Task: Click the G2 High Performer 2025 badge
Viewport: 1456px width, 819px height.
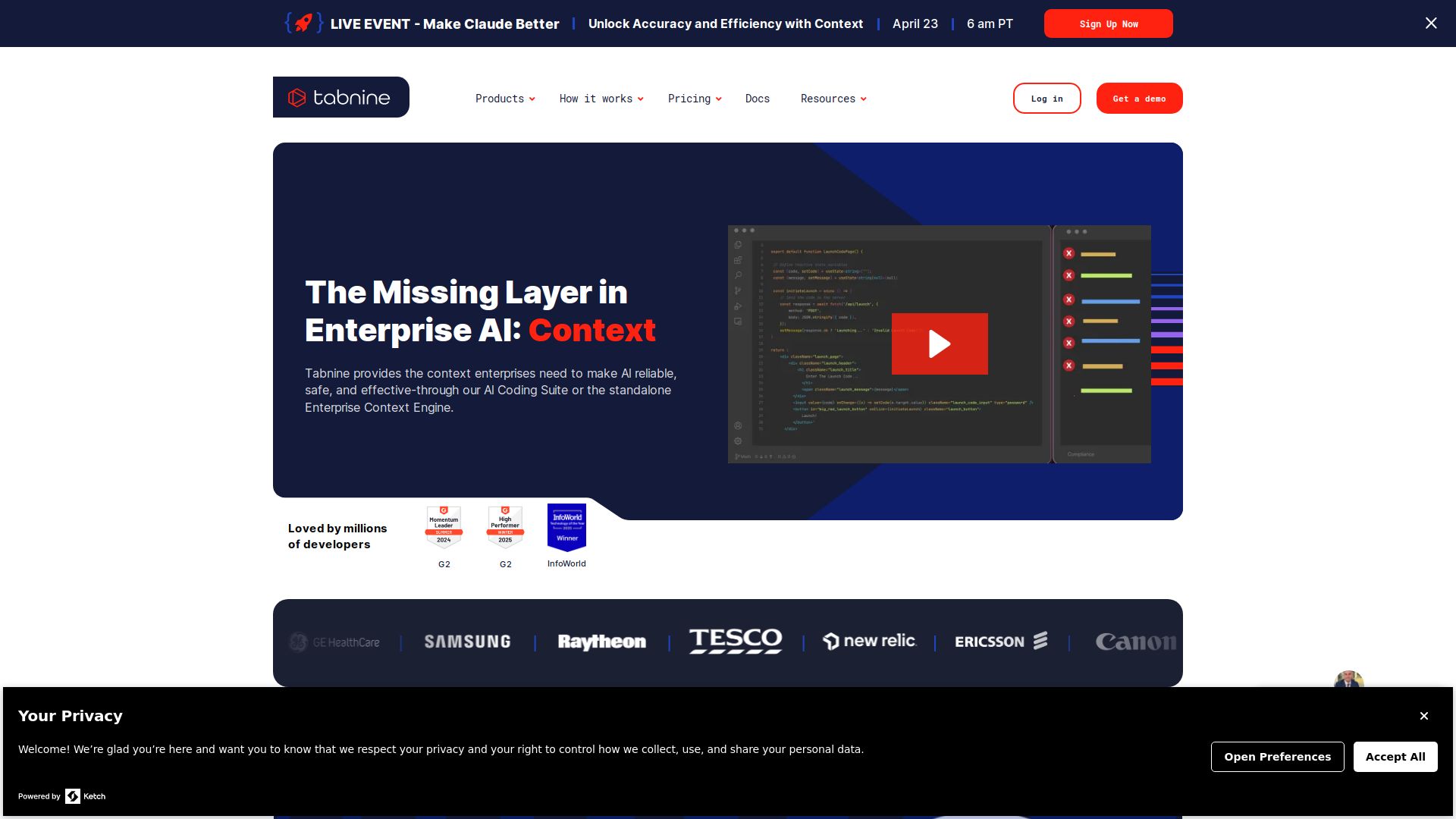Action: pos(505,527)
